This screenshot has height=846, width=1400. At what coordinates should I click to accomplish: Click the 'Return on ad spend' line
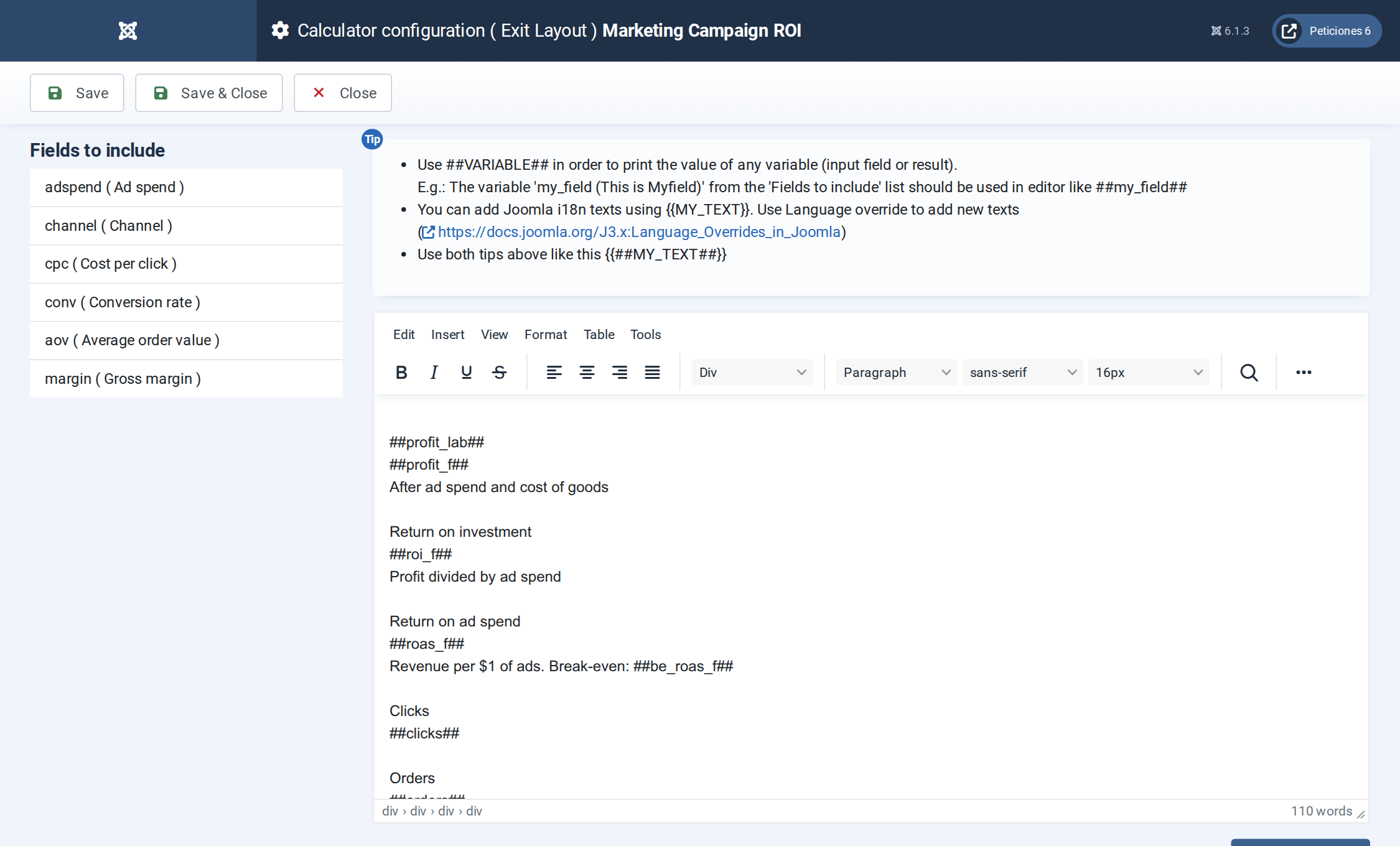(x=455, y=621)
